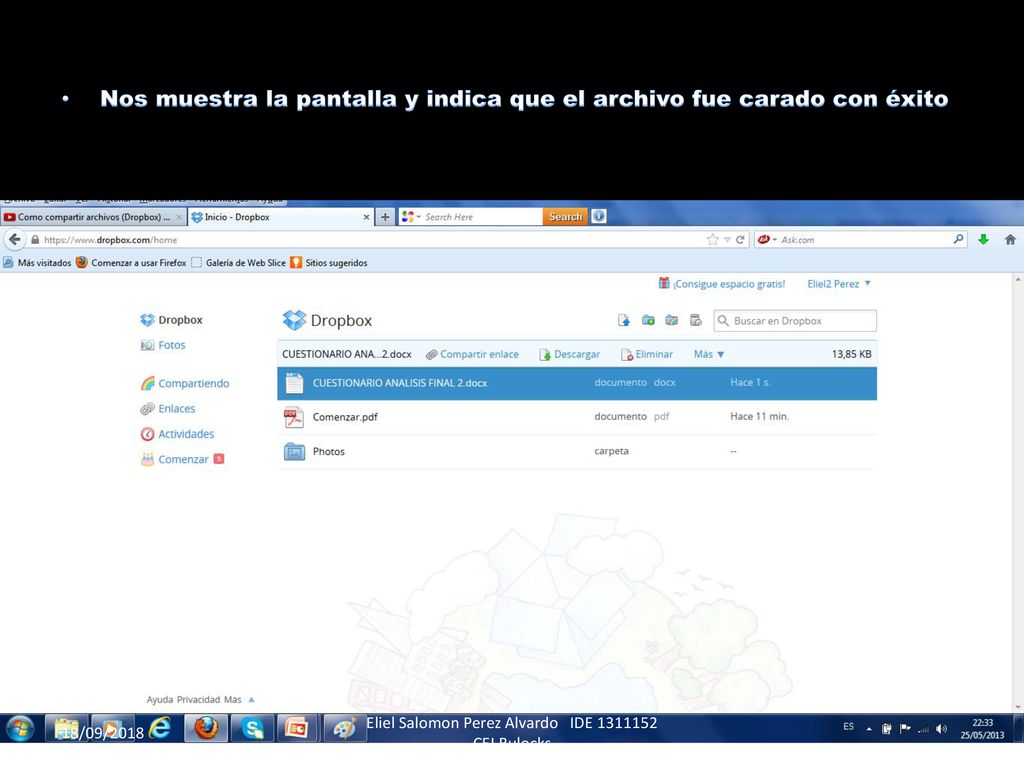Expand the Eliel2 Perez account menu
1024x768 pixels.
(x=839, y=283)
